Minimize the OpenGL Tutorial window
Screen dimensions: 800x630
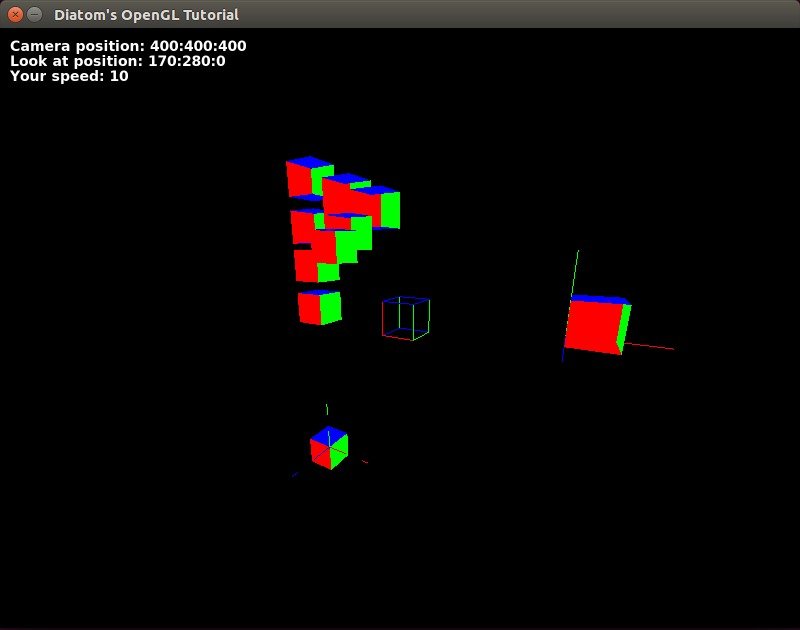click(35, 15)
